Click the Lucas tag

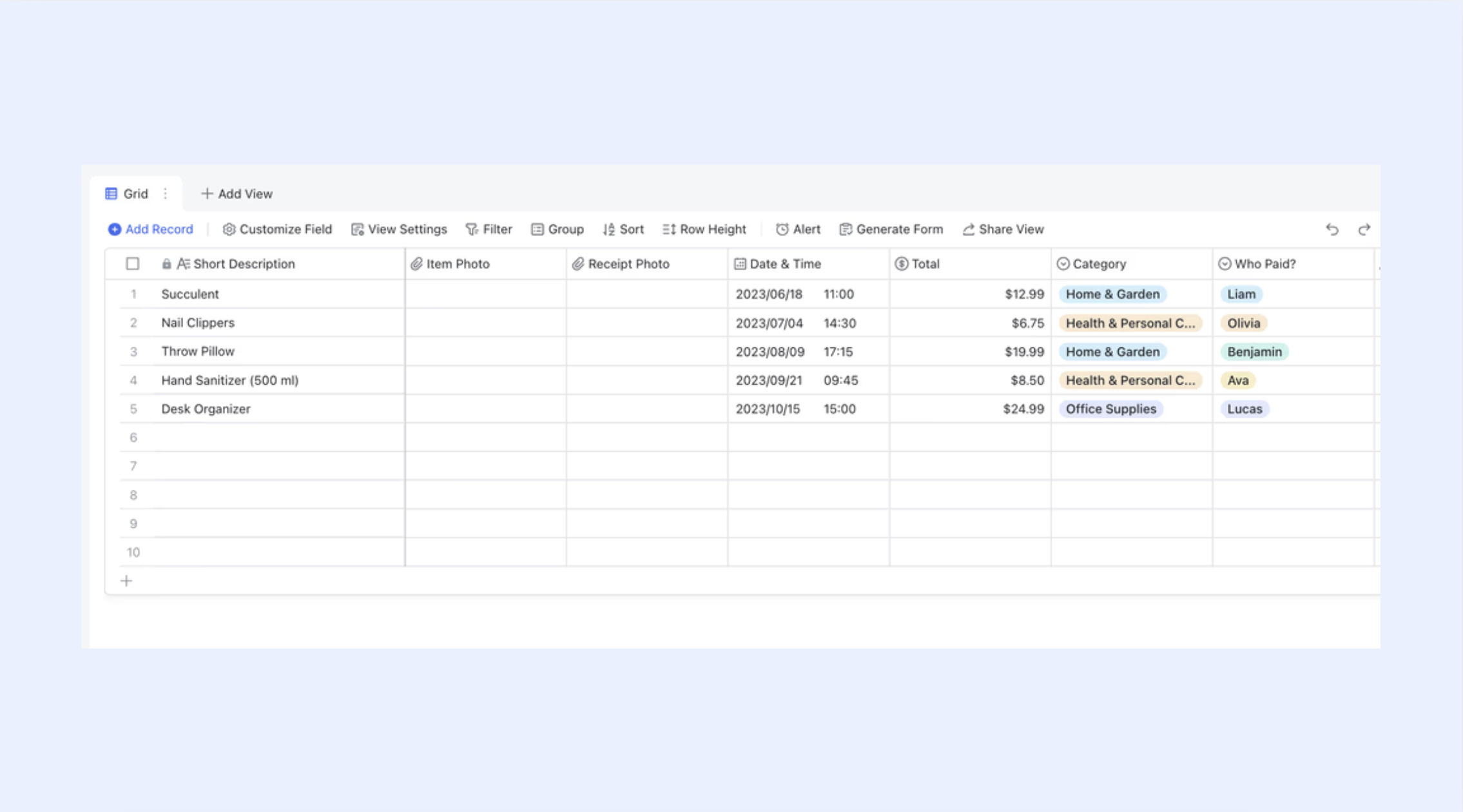[x=1245, y=409]
